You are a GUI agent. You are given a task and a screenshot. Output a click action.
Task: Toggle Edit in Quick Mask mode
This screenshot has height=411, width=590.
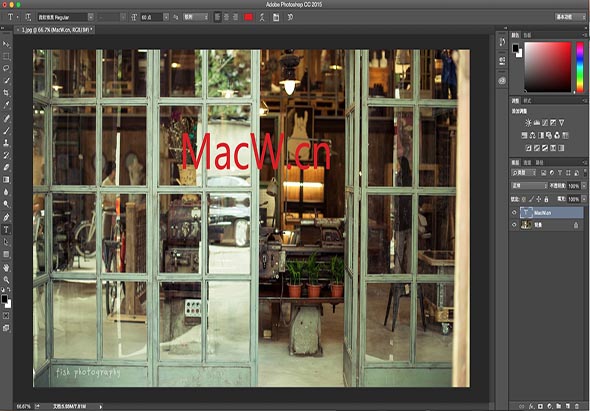tap(6, 316)
